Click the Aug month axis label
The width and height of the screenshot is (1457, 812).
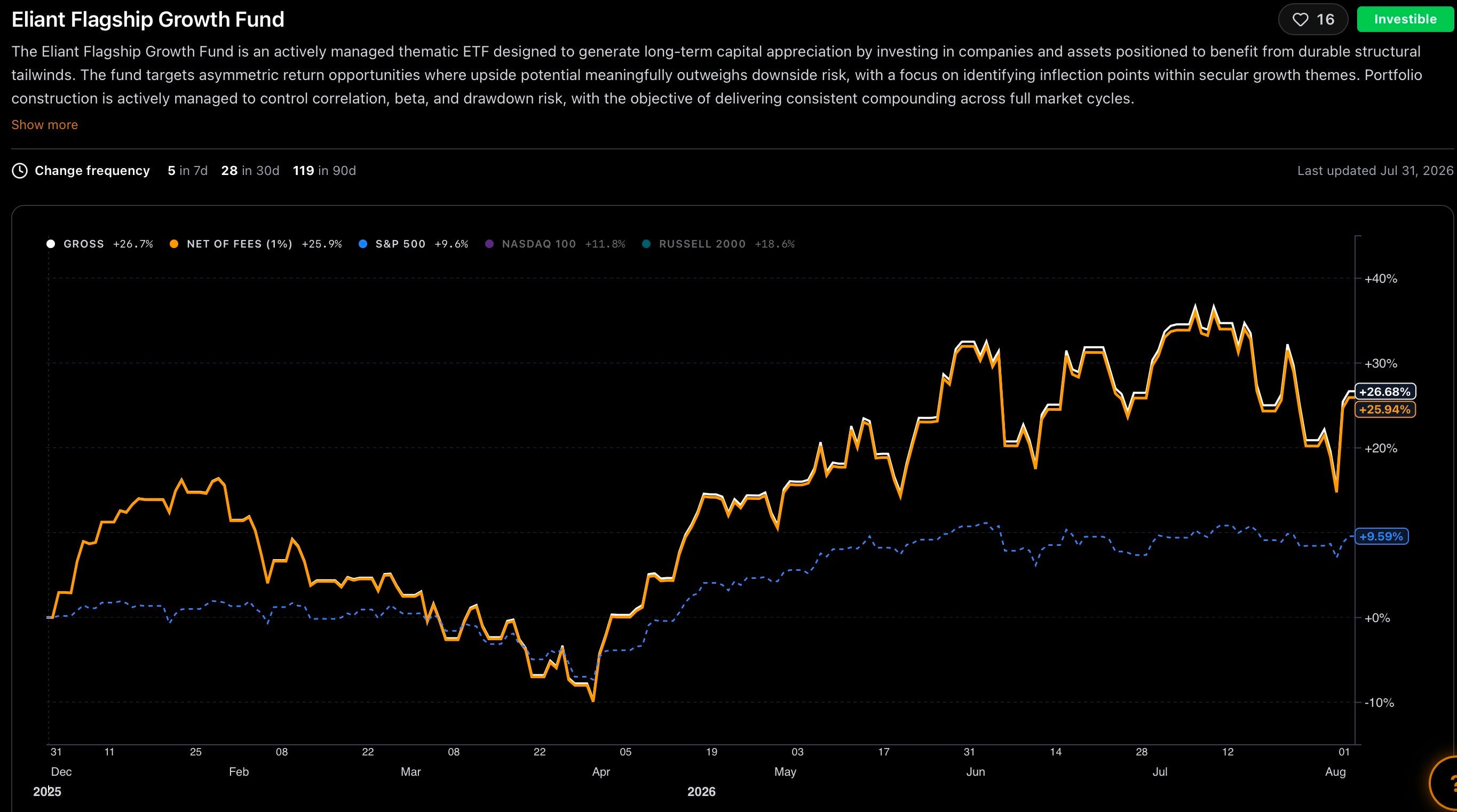point(1335,772)
